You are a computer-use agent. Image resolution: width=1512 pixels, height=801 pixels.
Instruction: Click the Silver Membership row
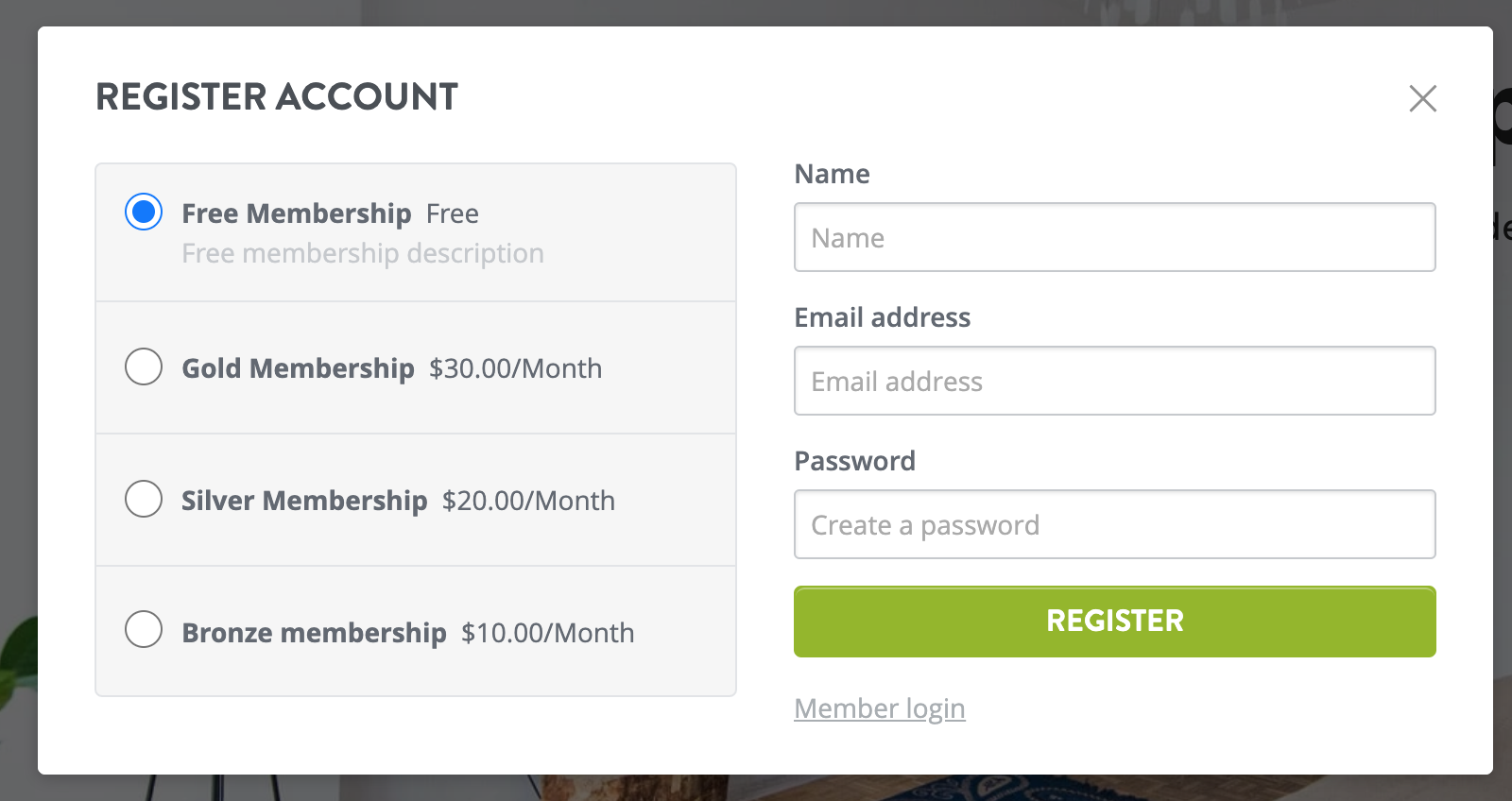[416, 500]
